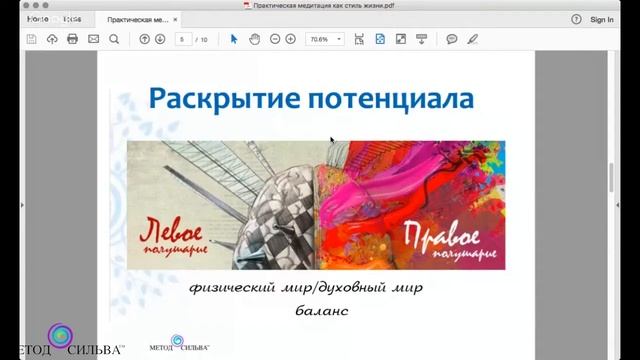This screenshot has width=640, height=360.
Task: Expand the right tools pane arrow
Action: 618,205
